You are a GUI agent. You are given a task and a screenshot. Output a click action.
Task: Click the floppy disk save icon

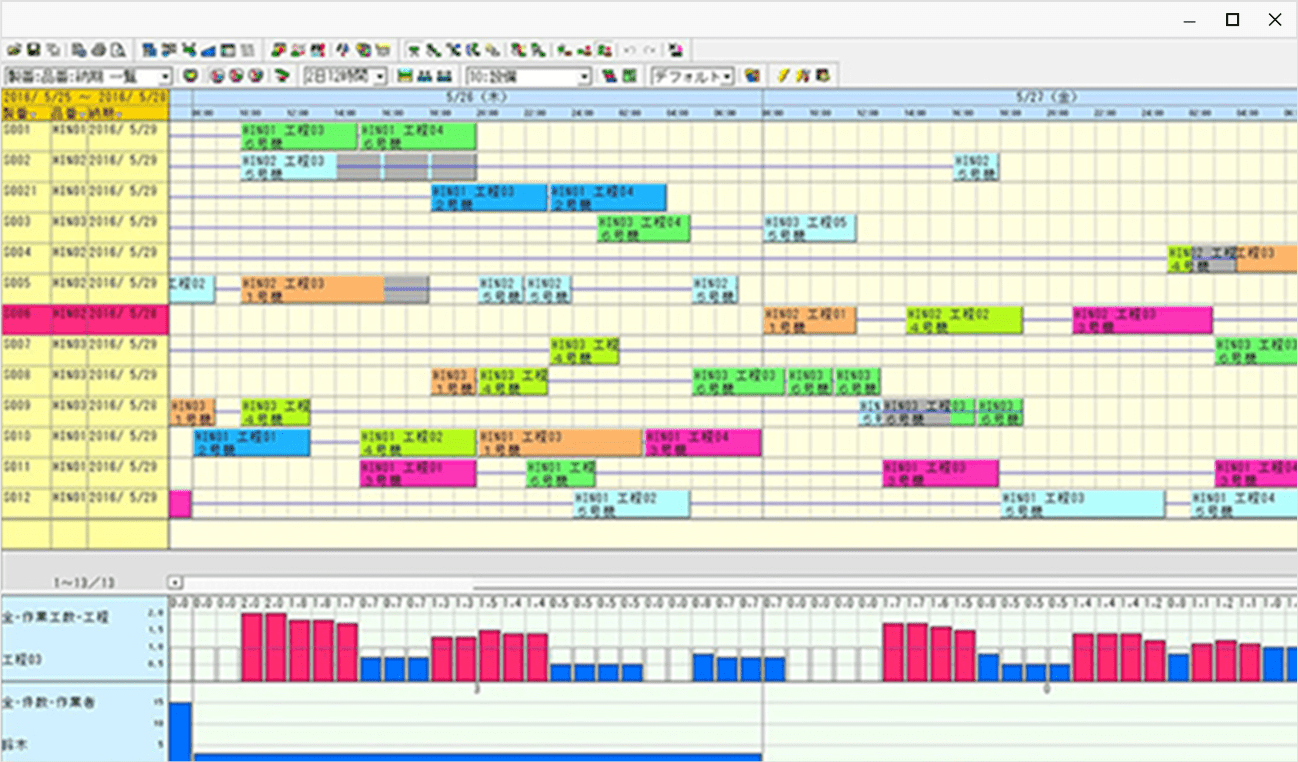pos(33,50)
